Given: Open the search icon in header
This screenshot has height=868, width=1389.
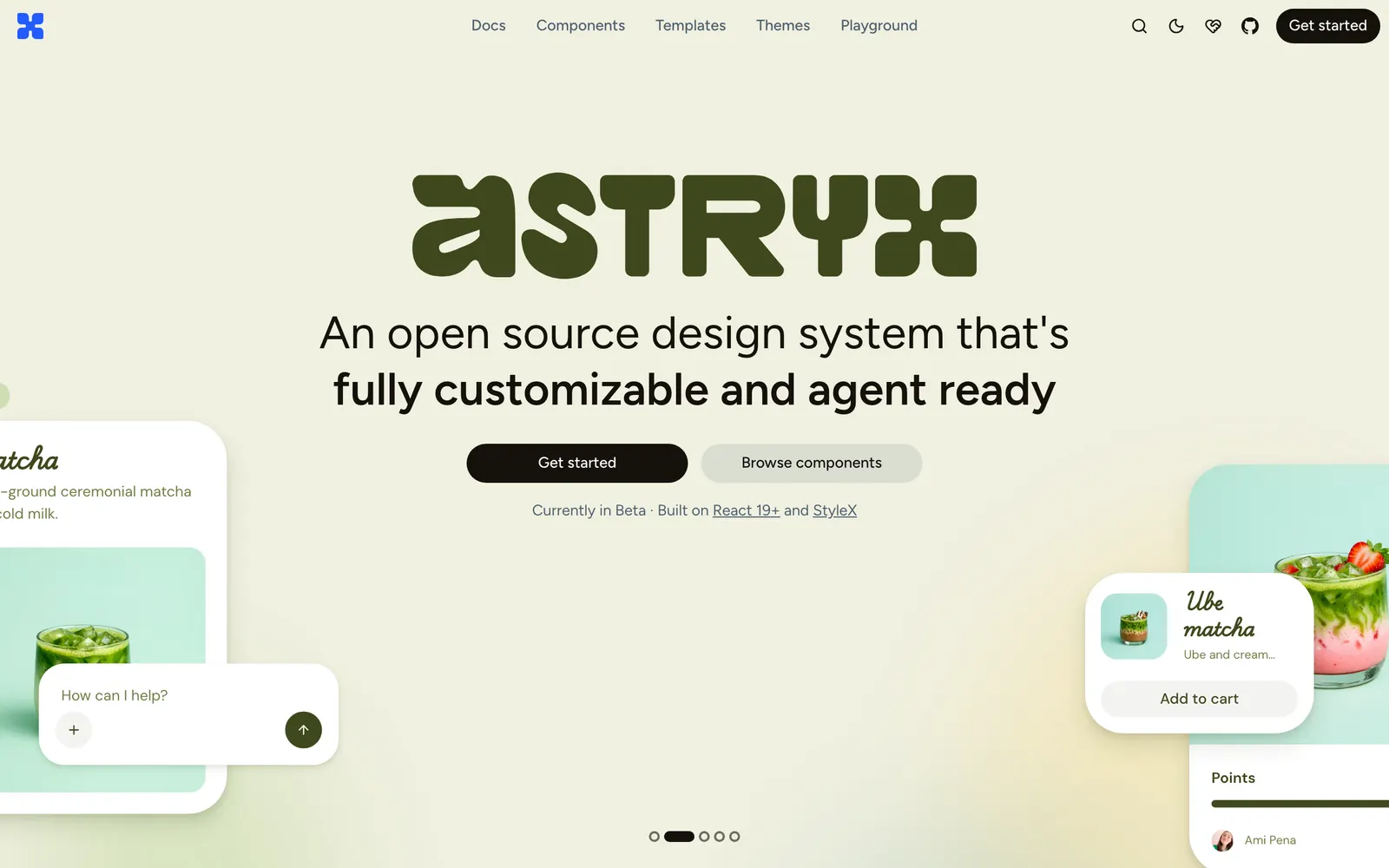Looking at the screenshot, I should click(1139, 26).
